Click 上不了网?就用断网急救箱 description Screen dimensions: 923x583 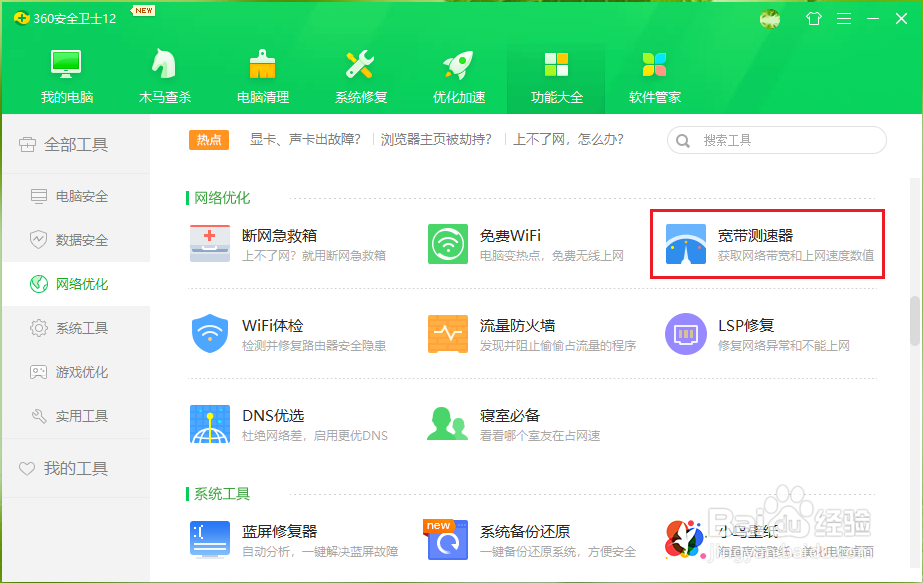tap(314, 256)
